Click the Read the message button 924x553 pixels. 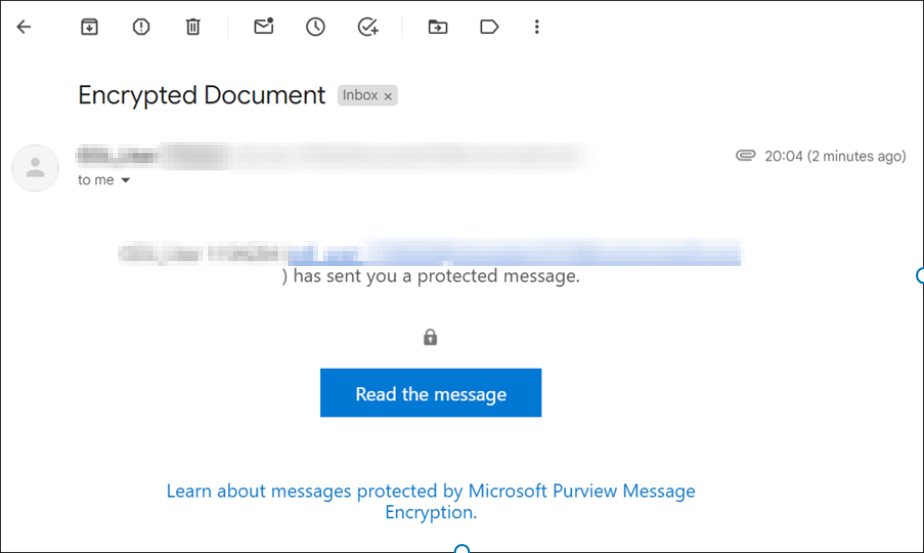coord(430,393)
